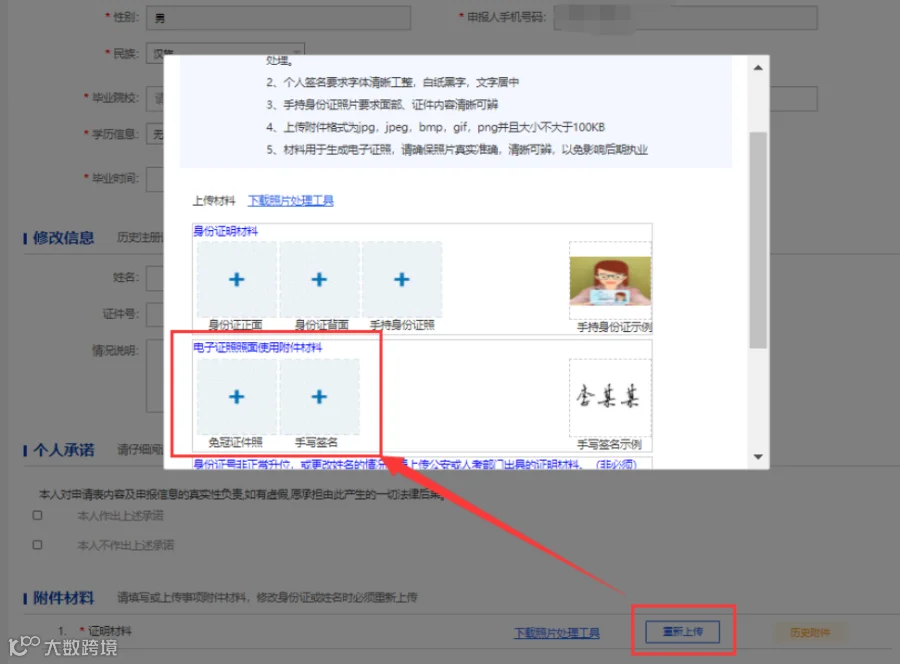Click the 附件材料 section title
Image resolution: width=900 pixels, height=664 pixels.
point(63,598)
